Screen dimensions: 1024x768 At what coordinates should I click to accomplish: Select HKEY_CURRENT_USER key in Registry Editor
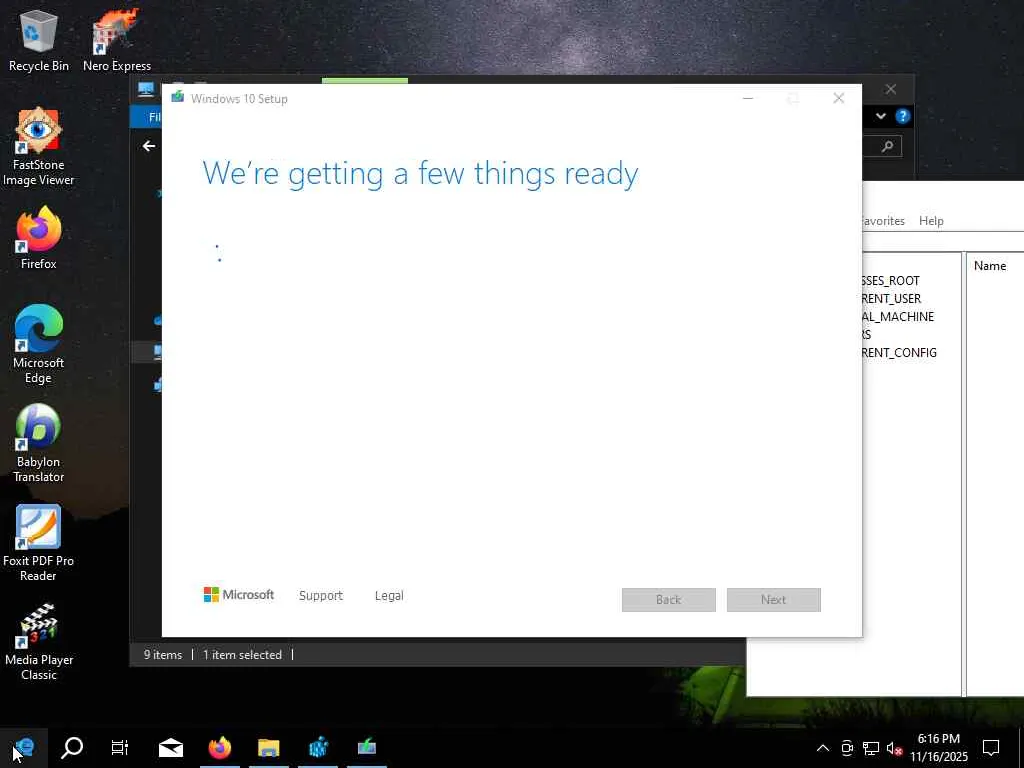coord(891,298)
